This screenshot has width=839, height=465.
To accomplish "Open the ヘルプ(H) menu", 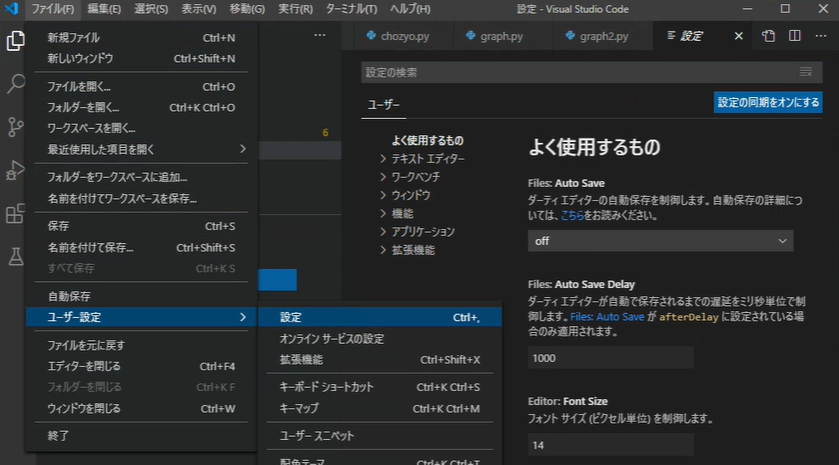I will tap(410, 9).
